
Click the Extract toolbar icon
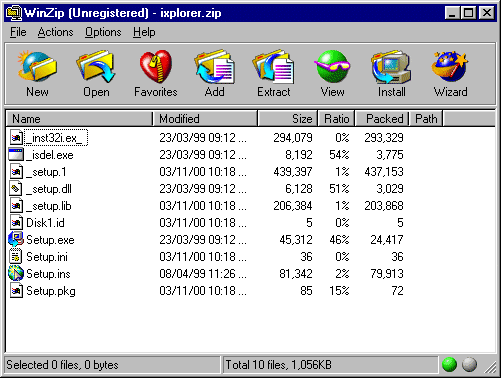[273, 66]
